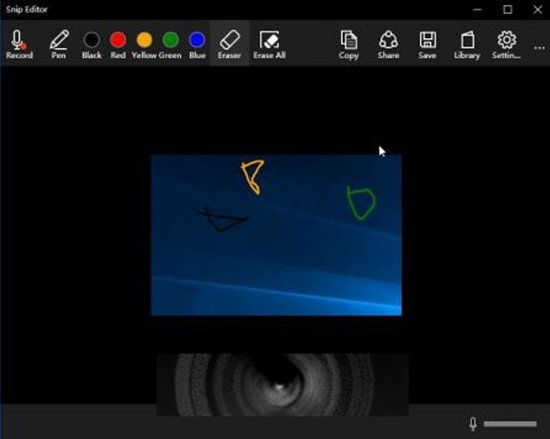Viewport: 550px width, 439px height.
Task: Choose the Blue ink color
Action: (x=197, y=44)
